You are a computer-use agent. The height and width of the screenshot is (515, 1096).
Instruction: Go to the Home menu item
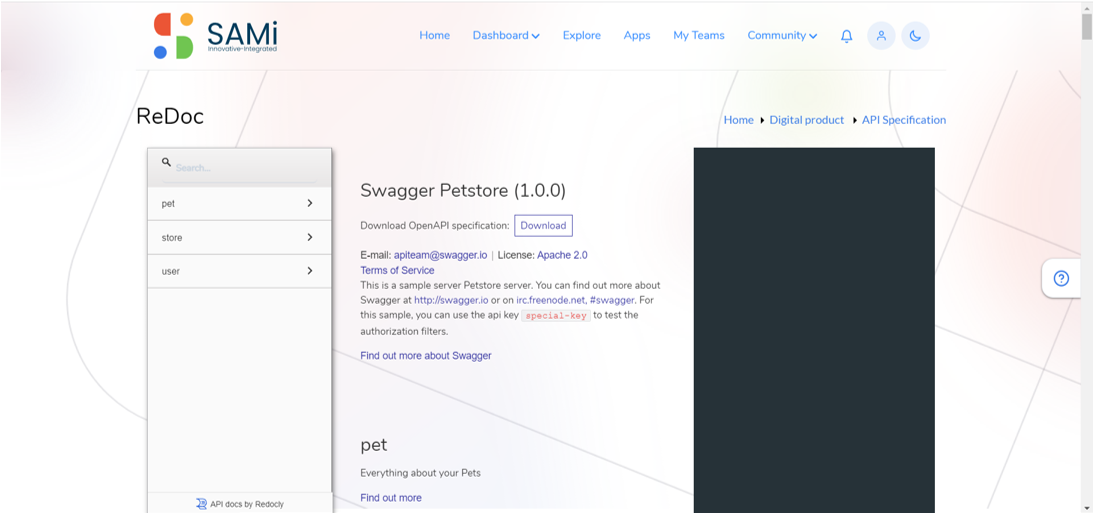pyautogui.click(x=435, y=36)
